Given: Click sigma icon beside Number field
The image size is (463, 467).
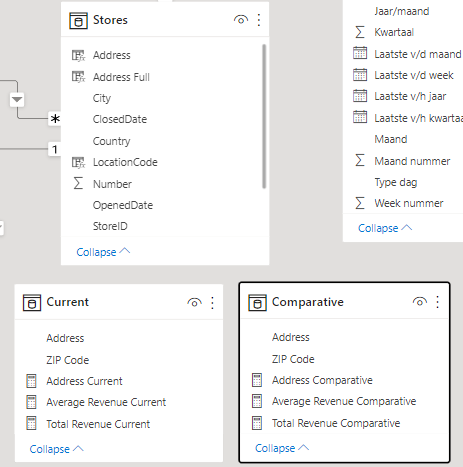Looking at the screenshot, I should point(78,183).
